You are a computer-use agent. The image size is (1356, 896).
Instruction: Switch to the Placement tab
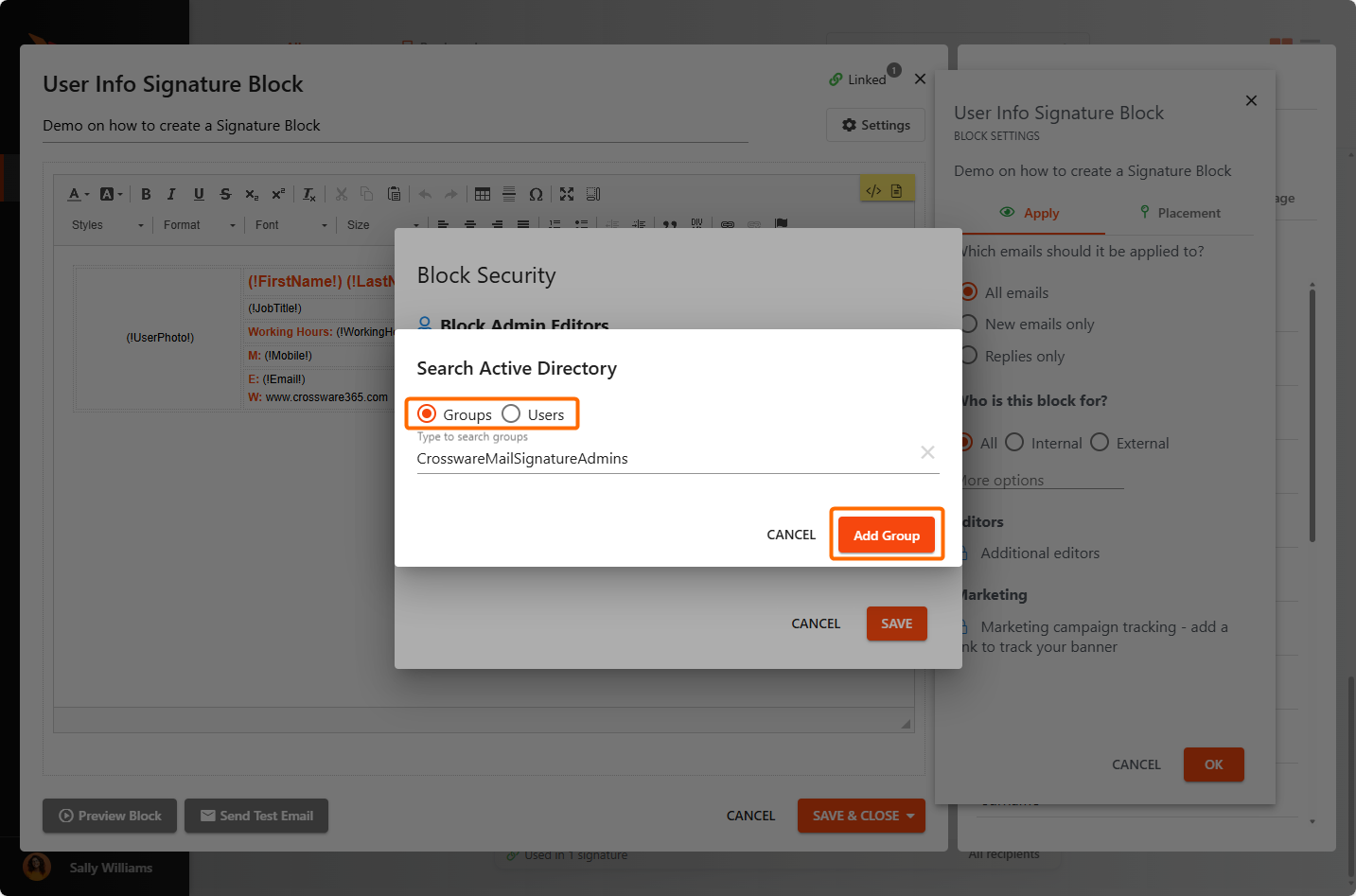pyautogui.click(x=1180, y=213)
